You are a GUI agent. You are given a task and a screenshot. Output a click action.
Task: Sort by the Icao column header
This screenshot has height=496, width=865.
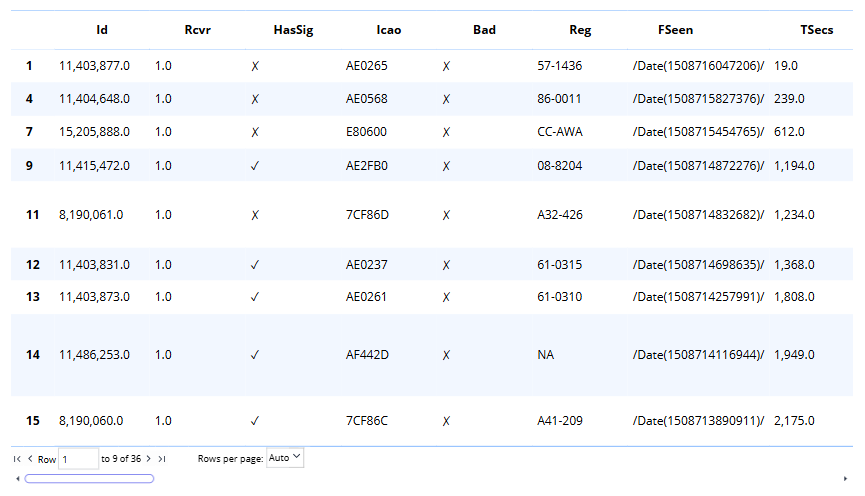tap(389, 30)
